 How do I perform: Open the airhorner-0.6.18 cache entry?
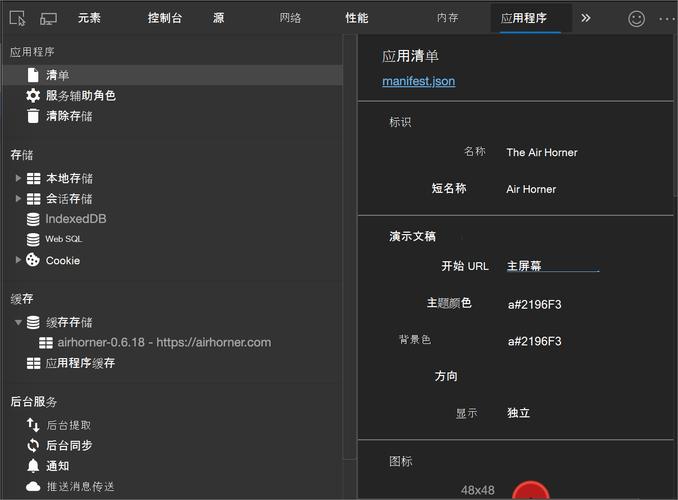164,343
